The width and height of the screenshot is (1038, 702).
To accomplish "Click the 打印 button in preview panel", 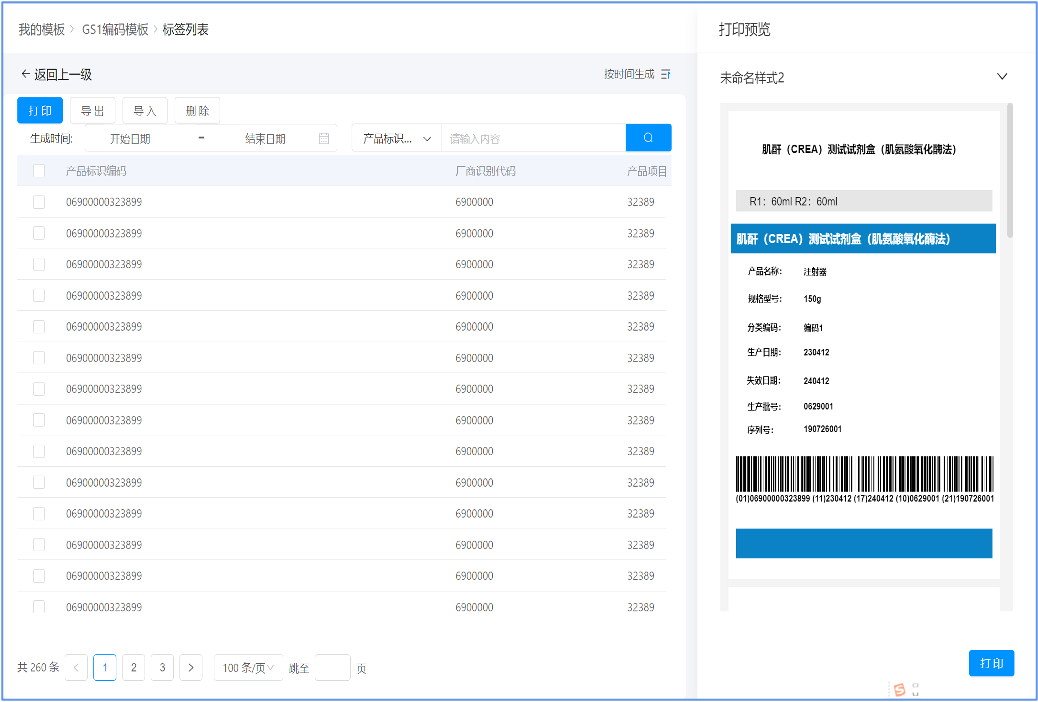I will click(x=991, y=663).
